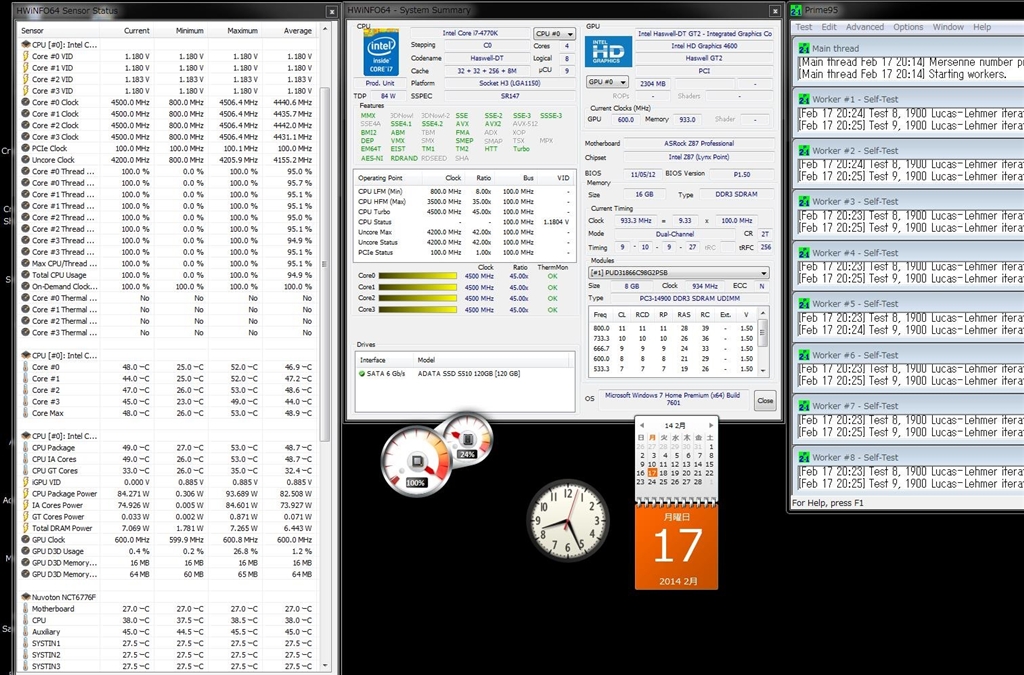
Task: Click the GPU Clock sensor icon
Action: point(25,540)
